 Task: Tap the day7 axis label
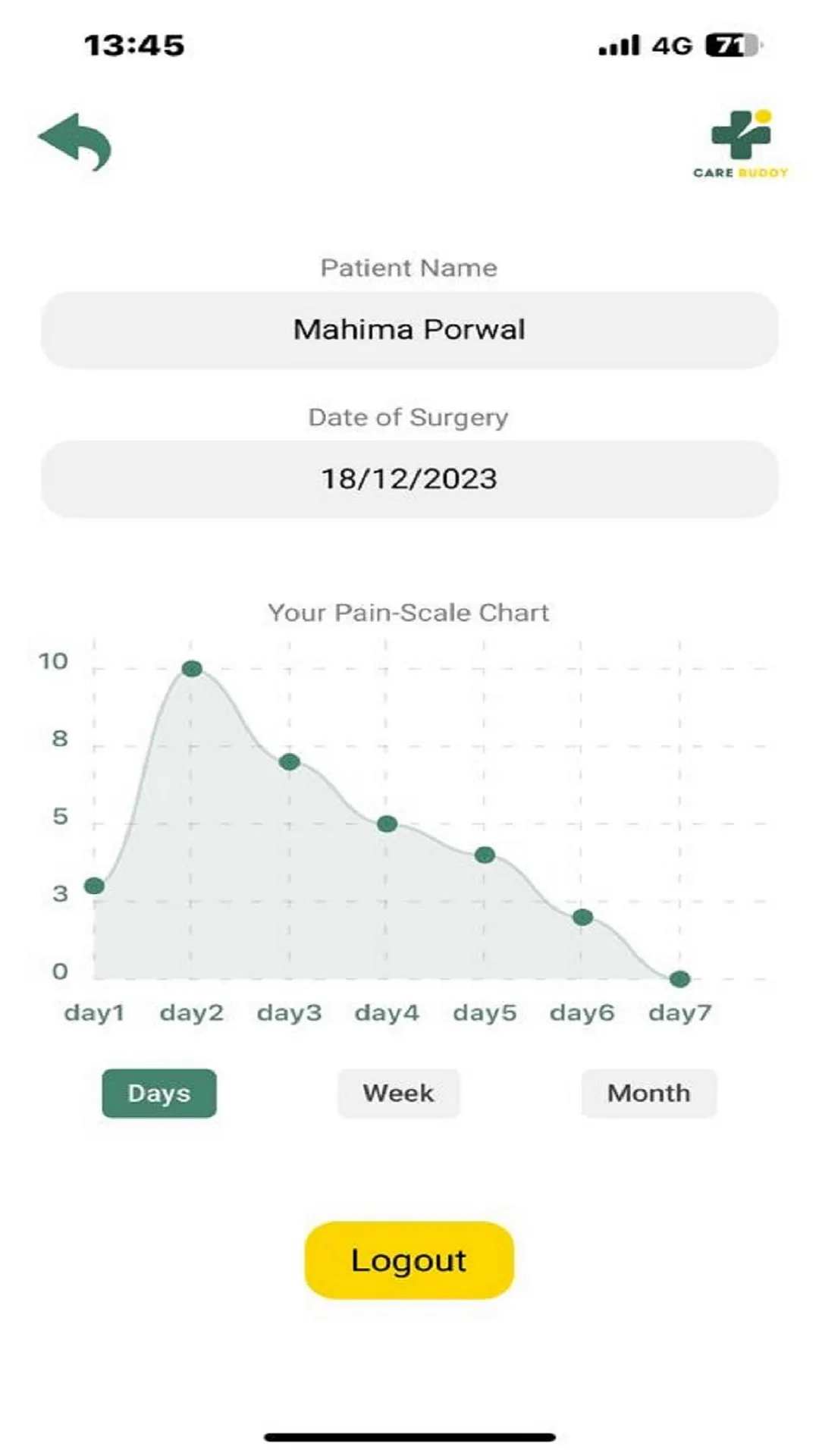click(680, 1012)
